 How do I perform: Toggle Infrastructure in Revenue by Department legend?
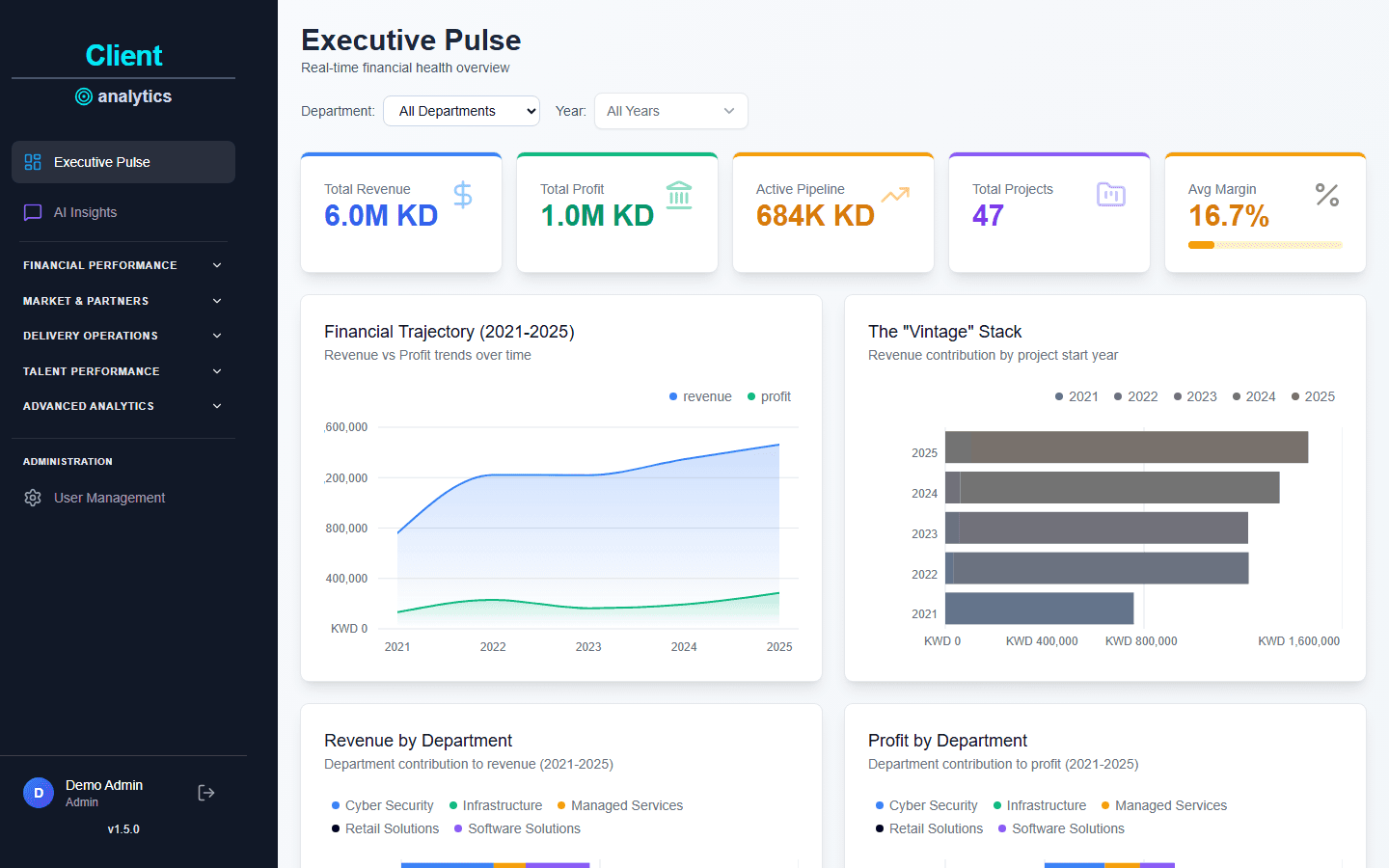point(496,805)
